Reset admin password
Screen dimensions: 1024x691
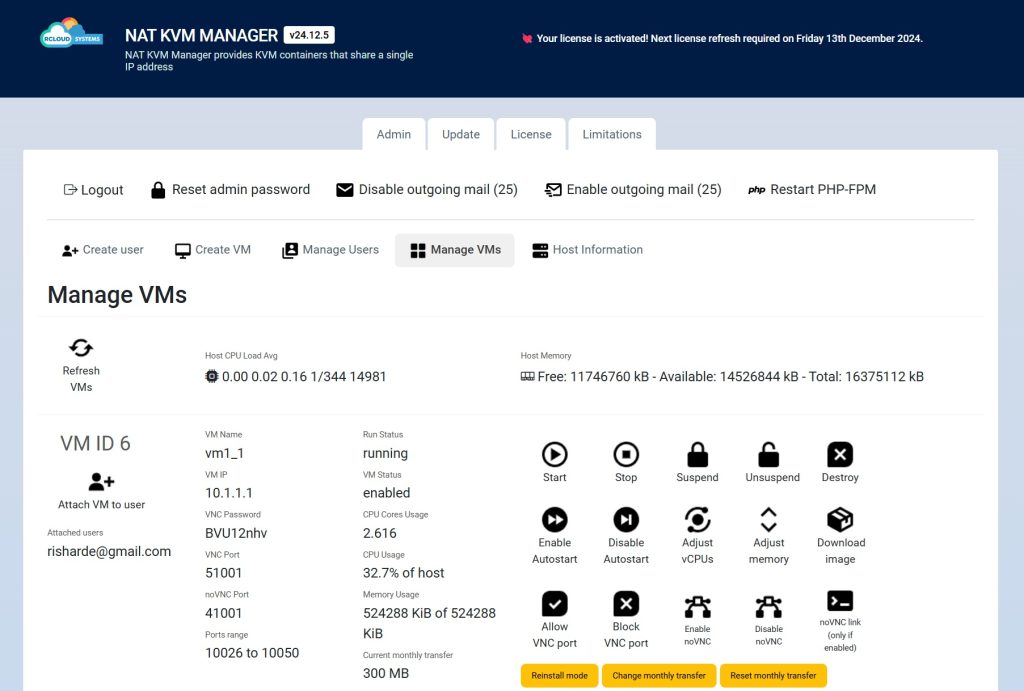point(230,189)
